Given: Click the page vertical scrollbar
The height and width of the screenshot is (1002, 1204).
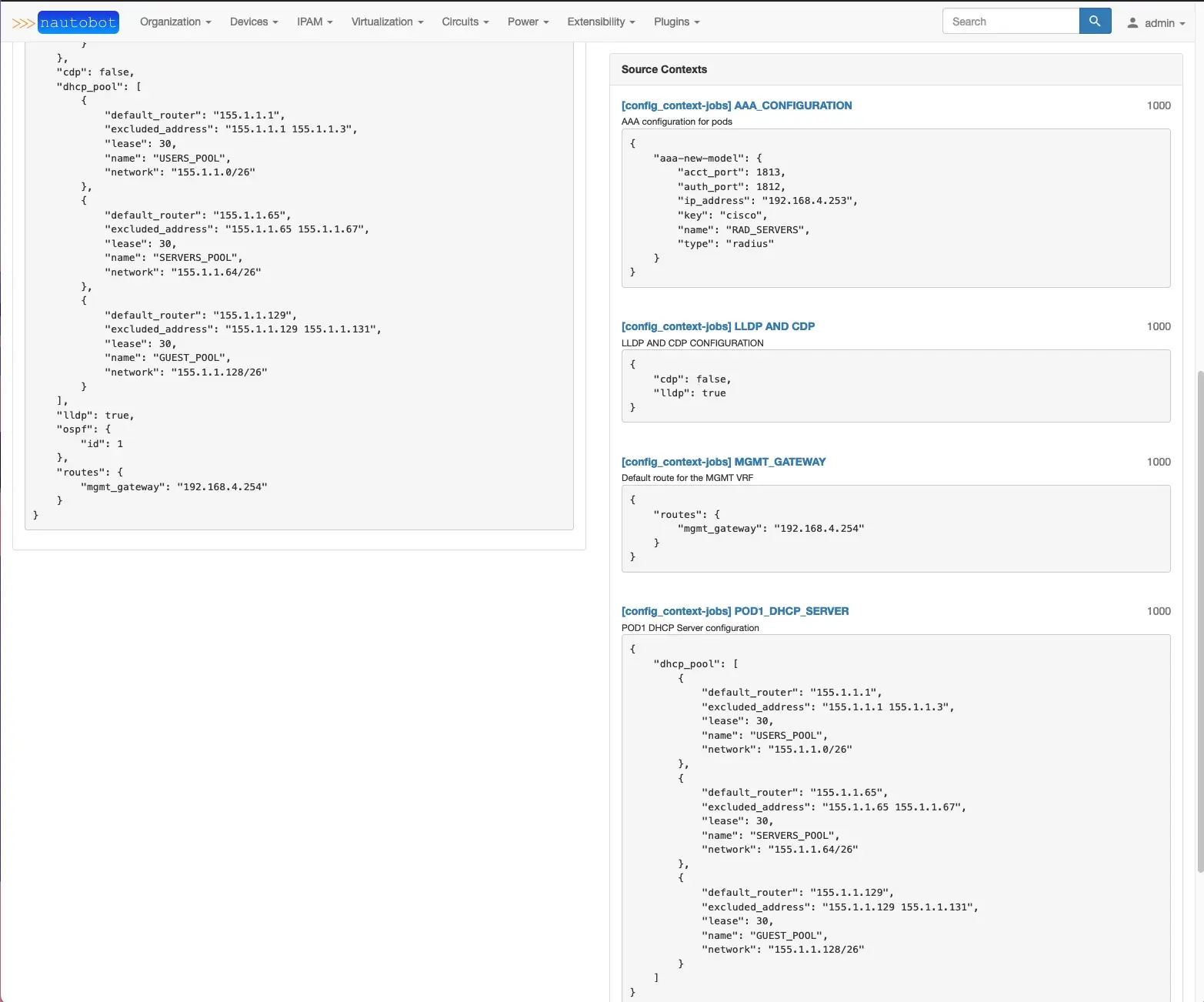Looking at the screenshot, I should pos(1199,616).
